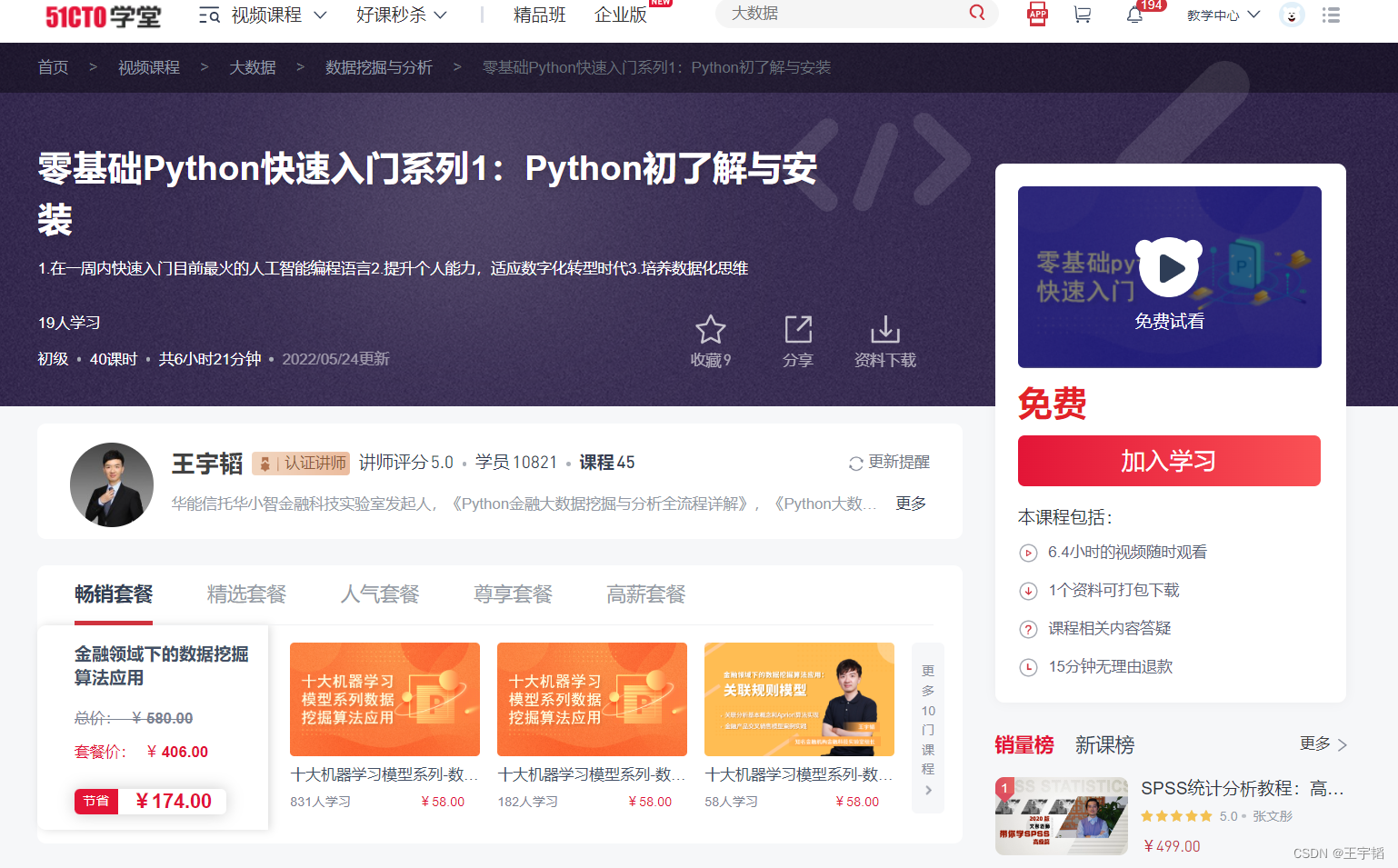Click the 51CTO学堂 logo
This screenshot has height=868, width=1398.
coord(103,16)
